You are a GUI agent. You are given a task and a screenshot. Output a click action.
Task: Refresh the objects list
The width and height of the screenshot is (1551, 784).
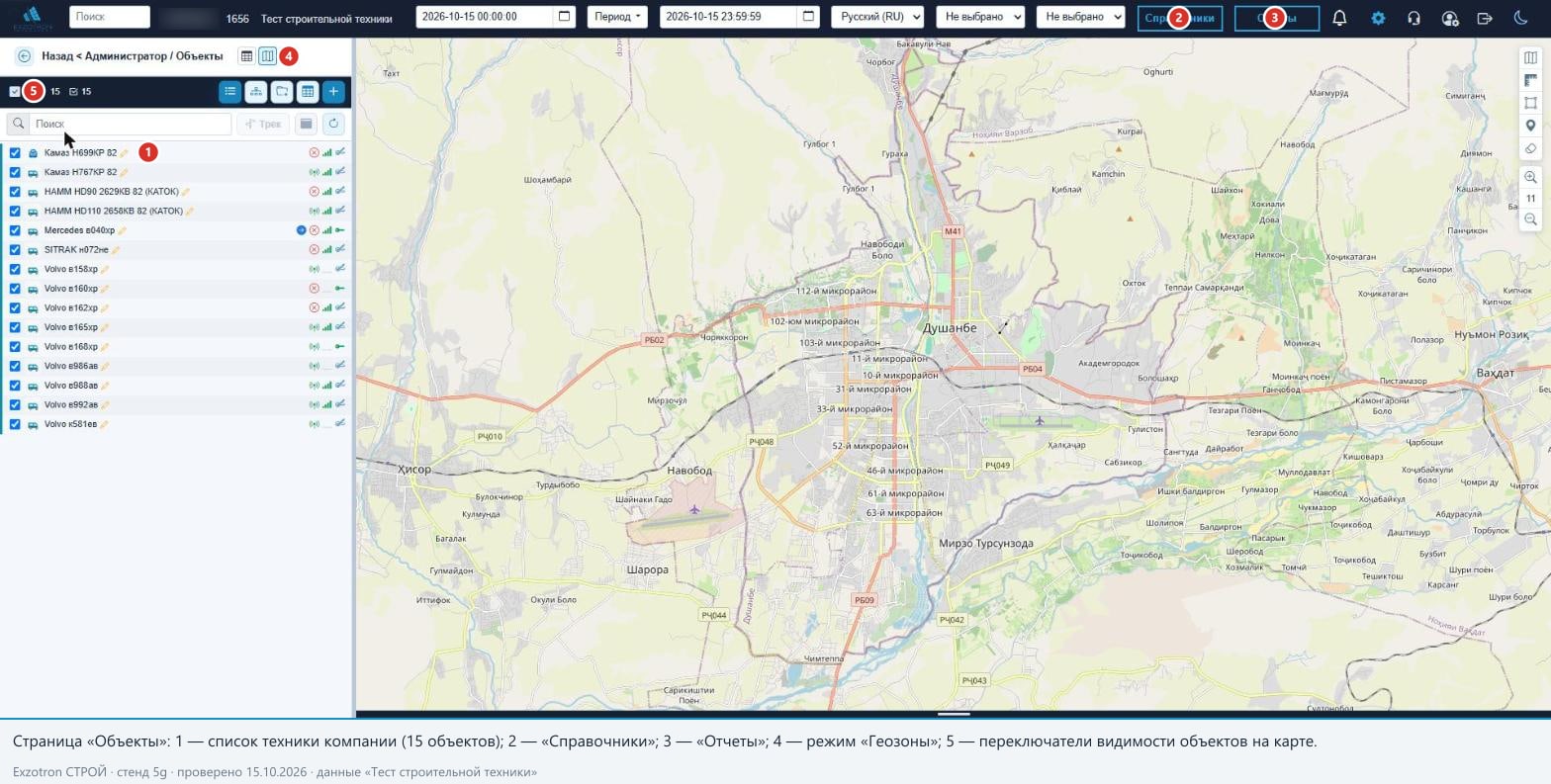pos(333,124)
